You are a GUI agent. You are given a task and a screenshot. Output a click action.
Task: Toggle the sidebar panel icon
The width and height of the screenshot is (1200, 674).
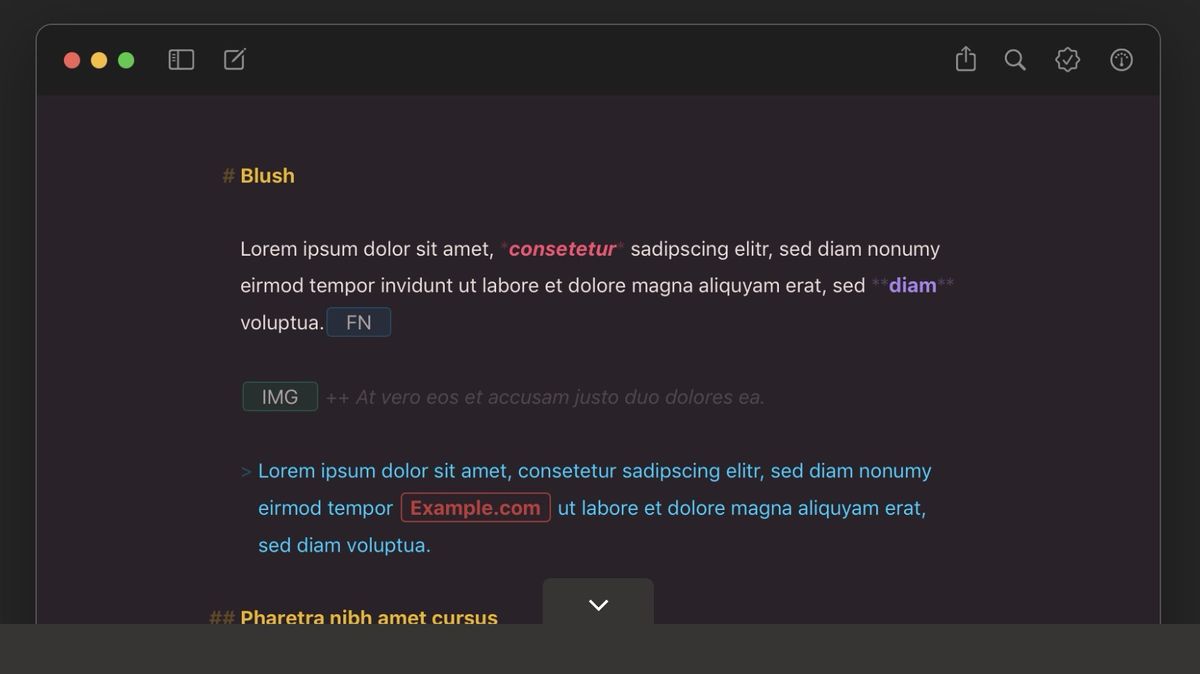(181, 60)
